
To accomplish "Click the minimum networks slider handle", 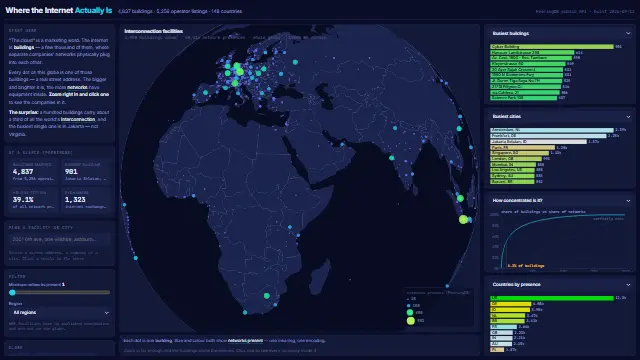I will click(x=12, y=292).
